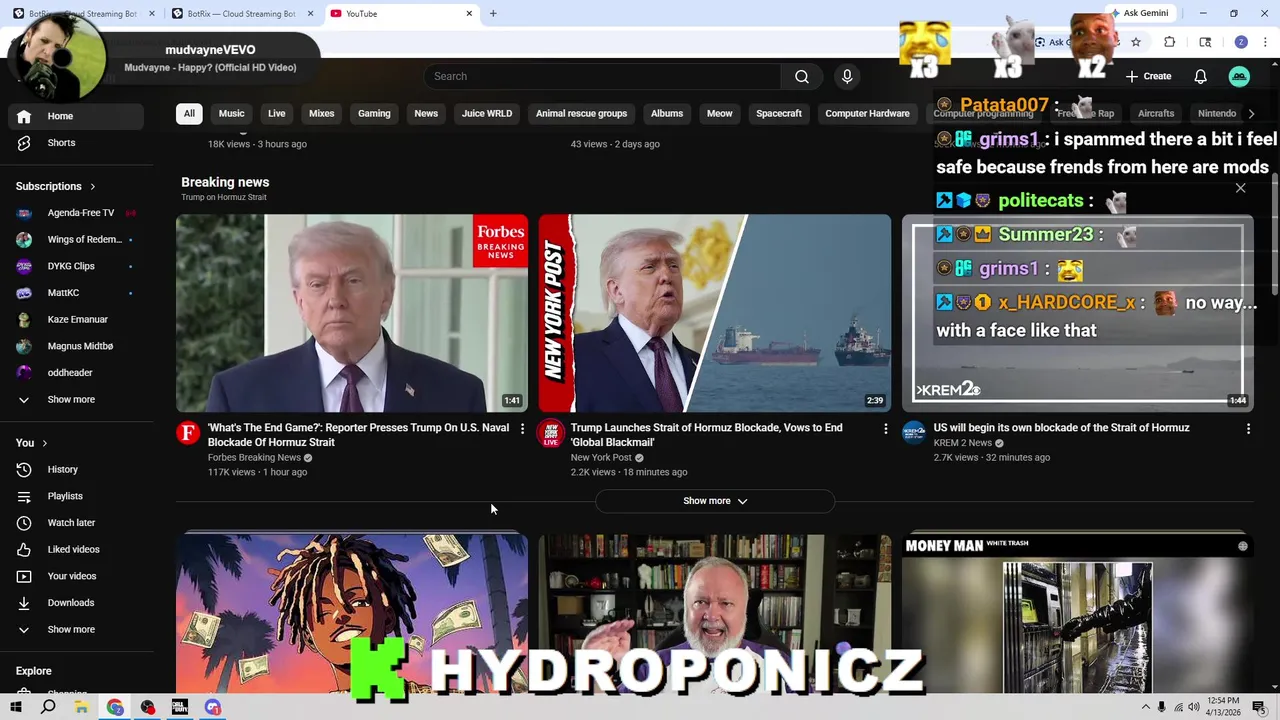Show hidden system tray icons
The image size is (1280, 720).
point(1145,707)
